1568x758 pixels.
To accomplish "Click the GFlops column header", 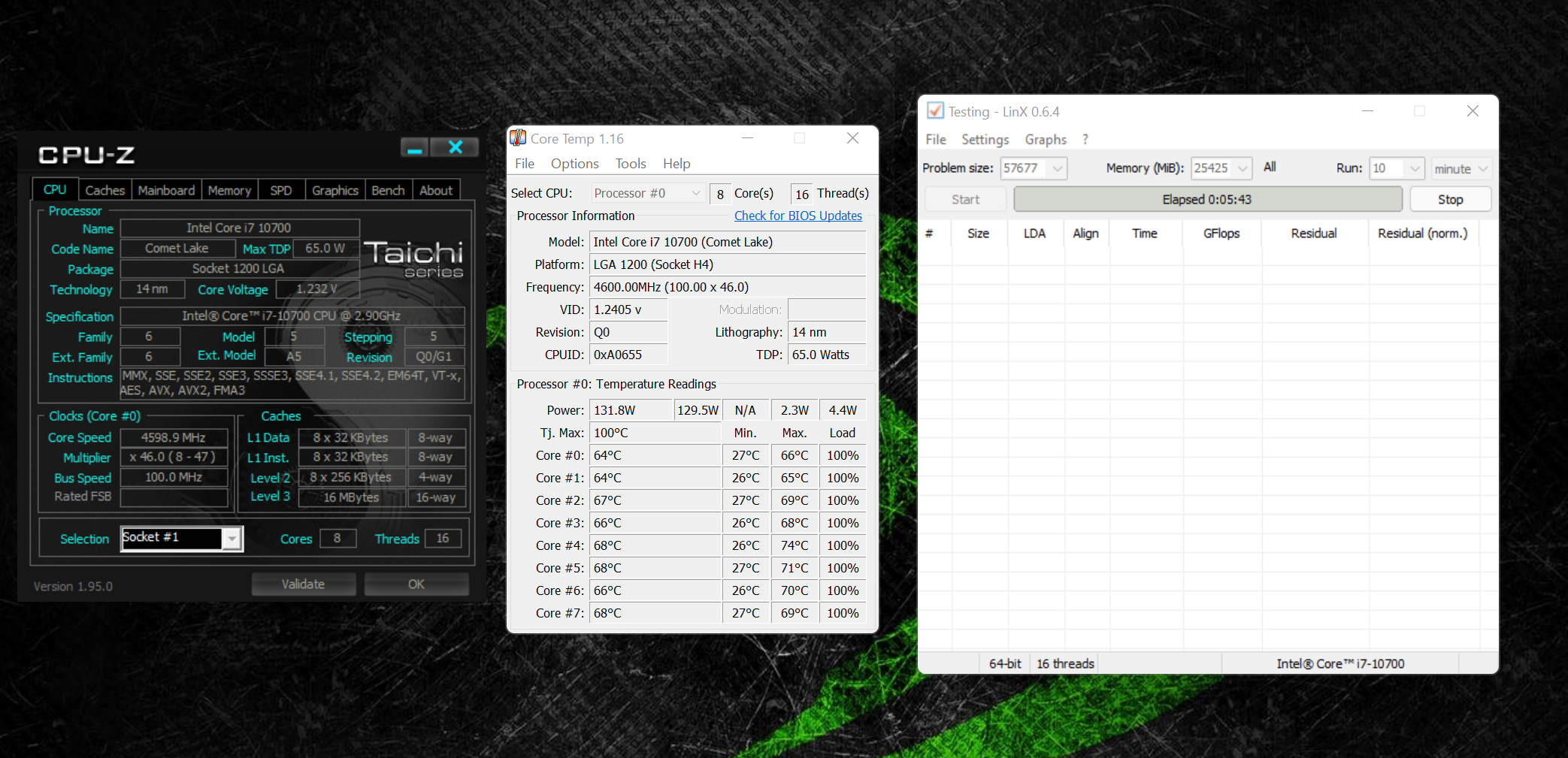I will point(1221,234).
